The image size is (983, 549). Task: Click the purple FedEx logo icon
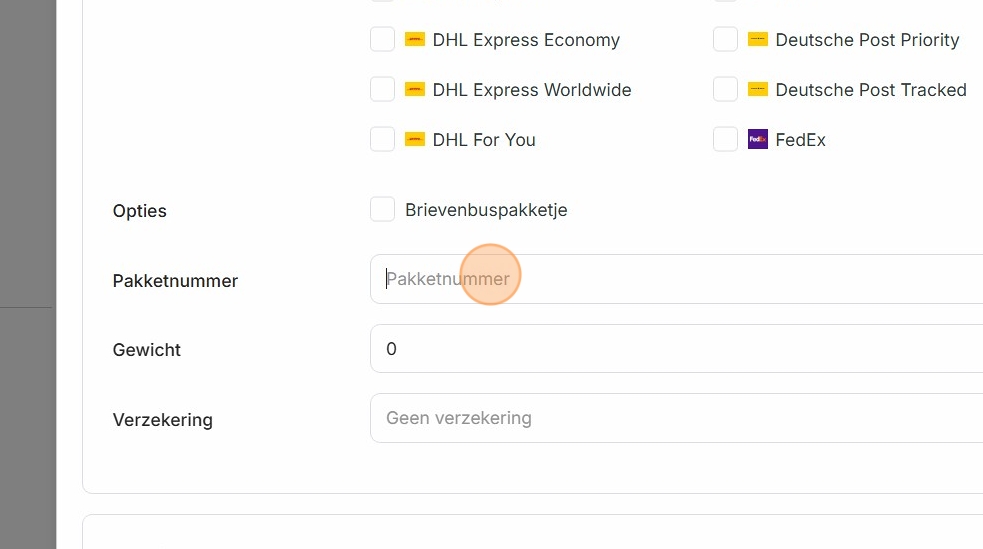click(758, 140)
